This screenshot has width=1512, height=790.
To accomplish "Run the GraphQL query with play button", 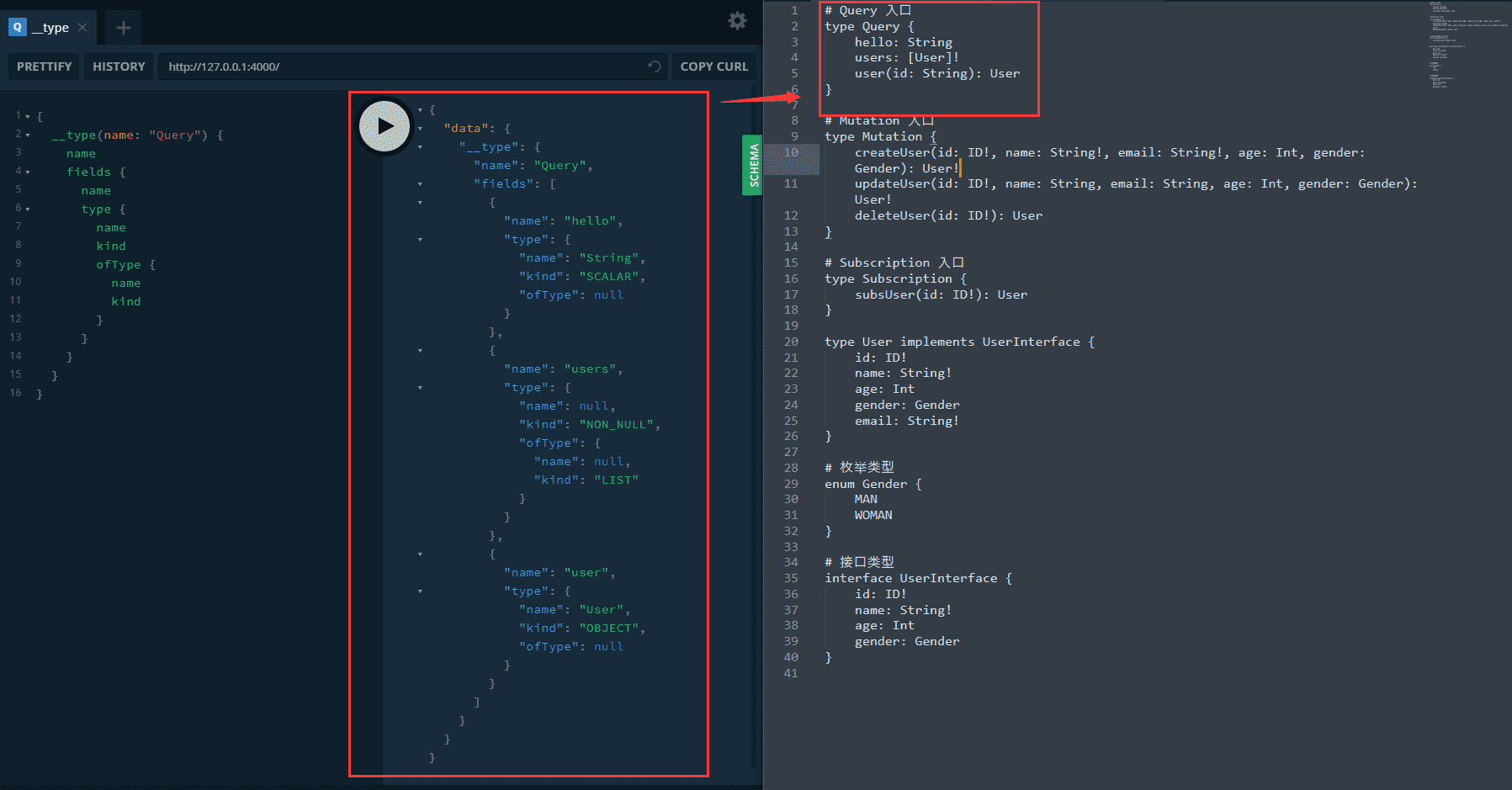I will pos(385,127).
